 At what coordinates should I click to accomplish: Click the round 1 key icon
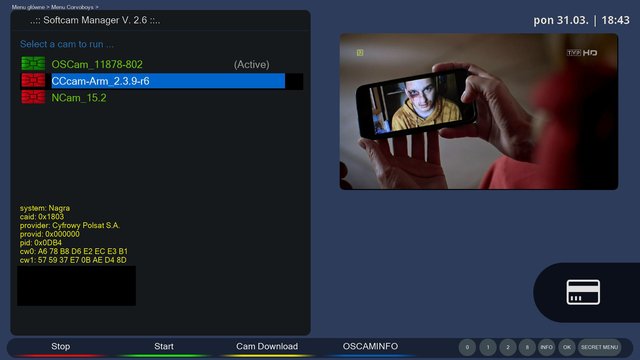488,347
